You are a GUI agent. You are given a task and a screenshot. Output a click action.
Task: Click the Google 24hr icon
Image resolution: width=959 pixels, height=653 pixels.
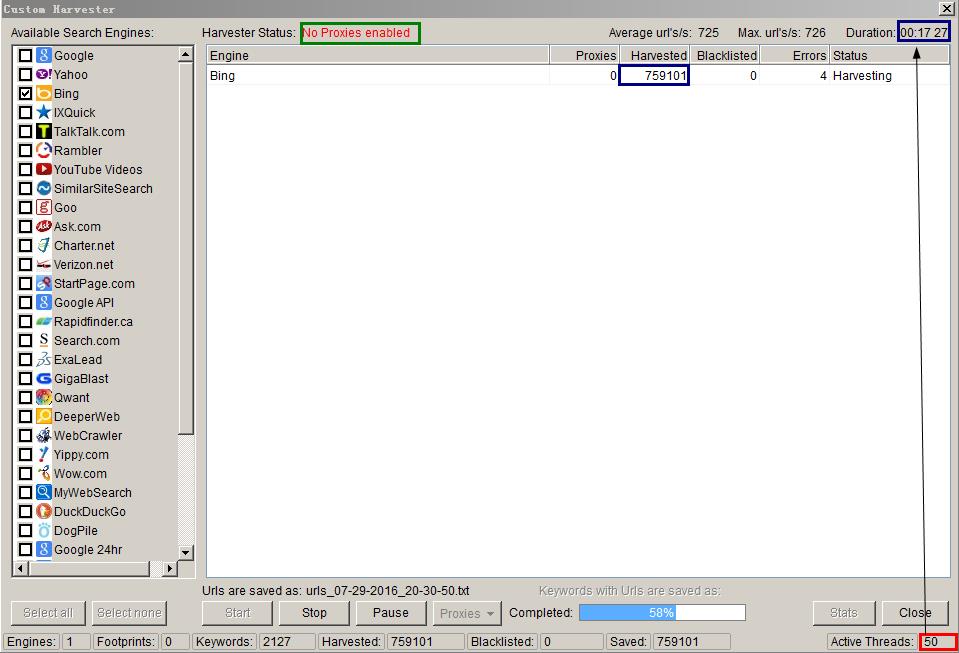(x=43, y=549)
